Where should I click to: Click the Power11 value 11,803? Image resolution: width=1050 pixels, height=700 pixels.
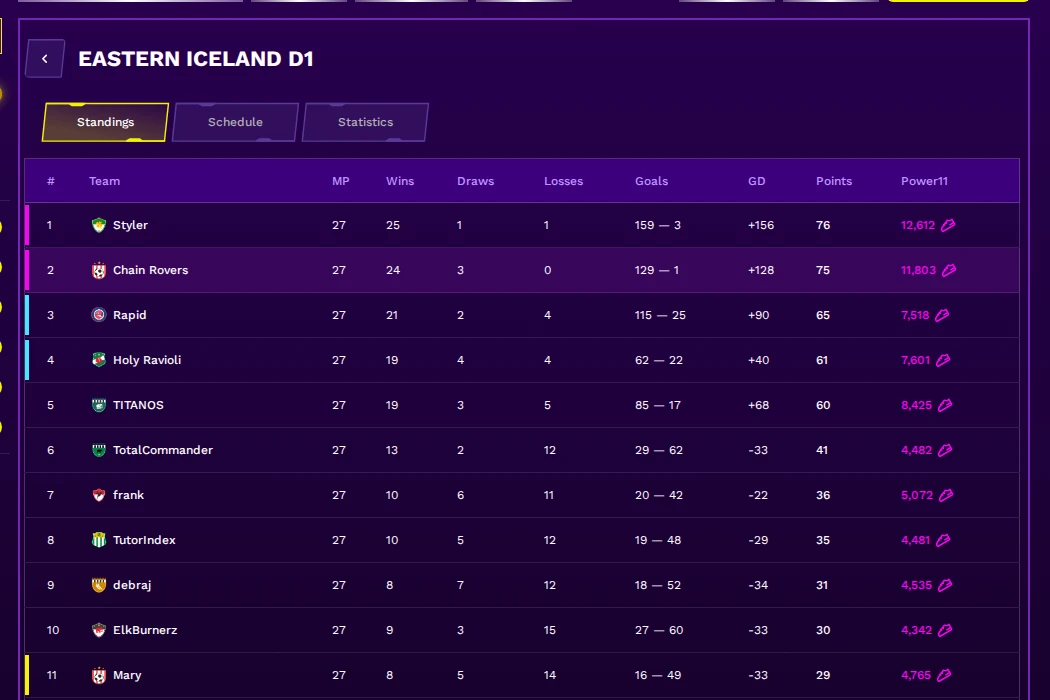click(918, 270)
